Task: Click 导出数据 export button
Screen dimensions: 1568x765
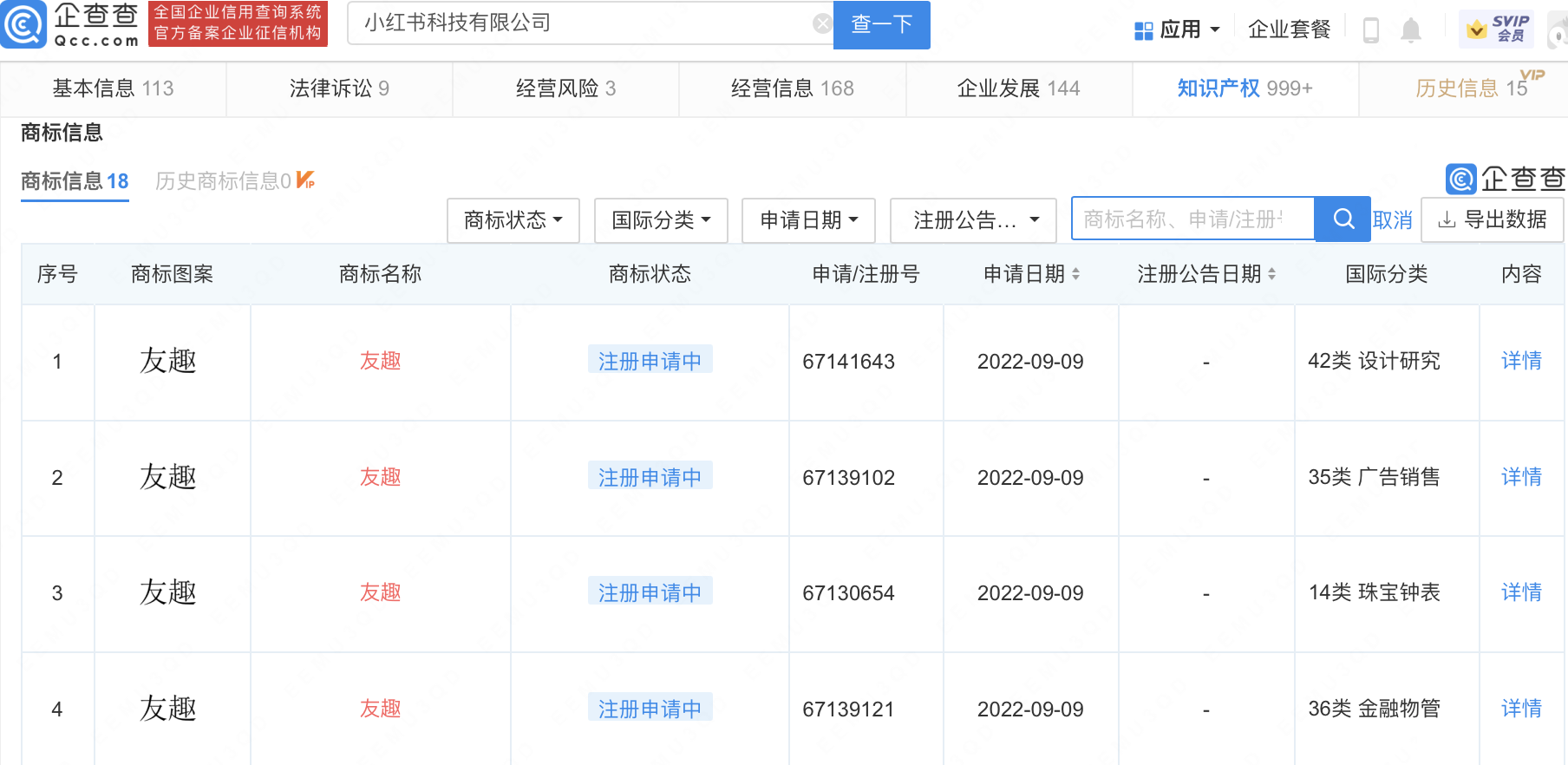Action: pyautogui.click(x=1492, y=220)
